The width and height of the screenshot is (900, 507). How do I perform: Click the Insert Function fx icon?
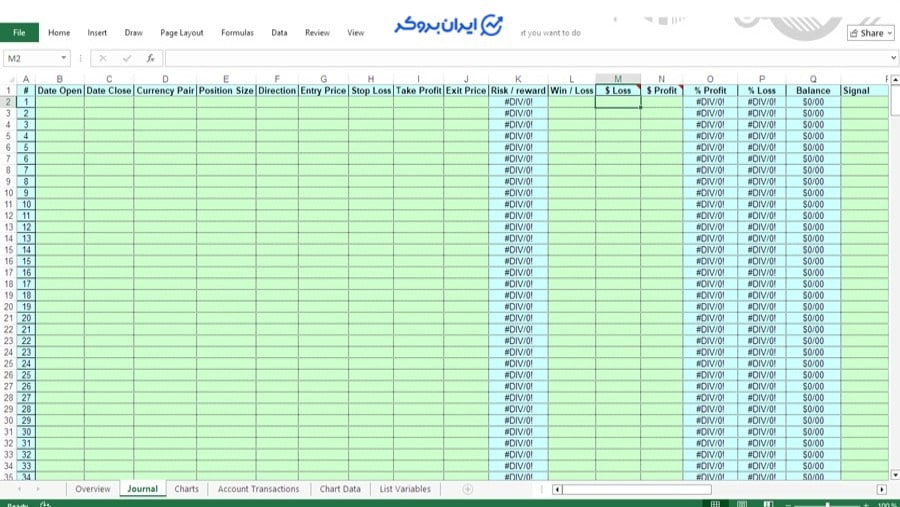150,59
